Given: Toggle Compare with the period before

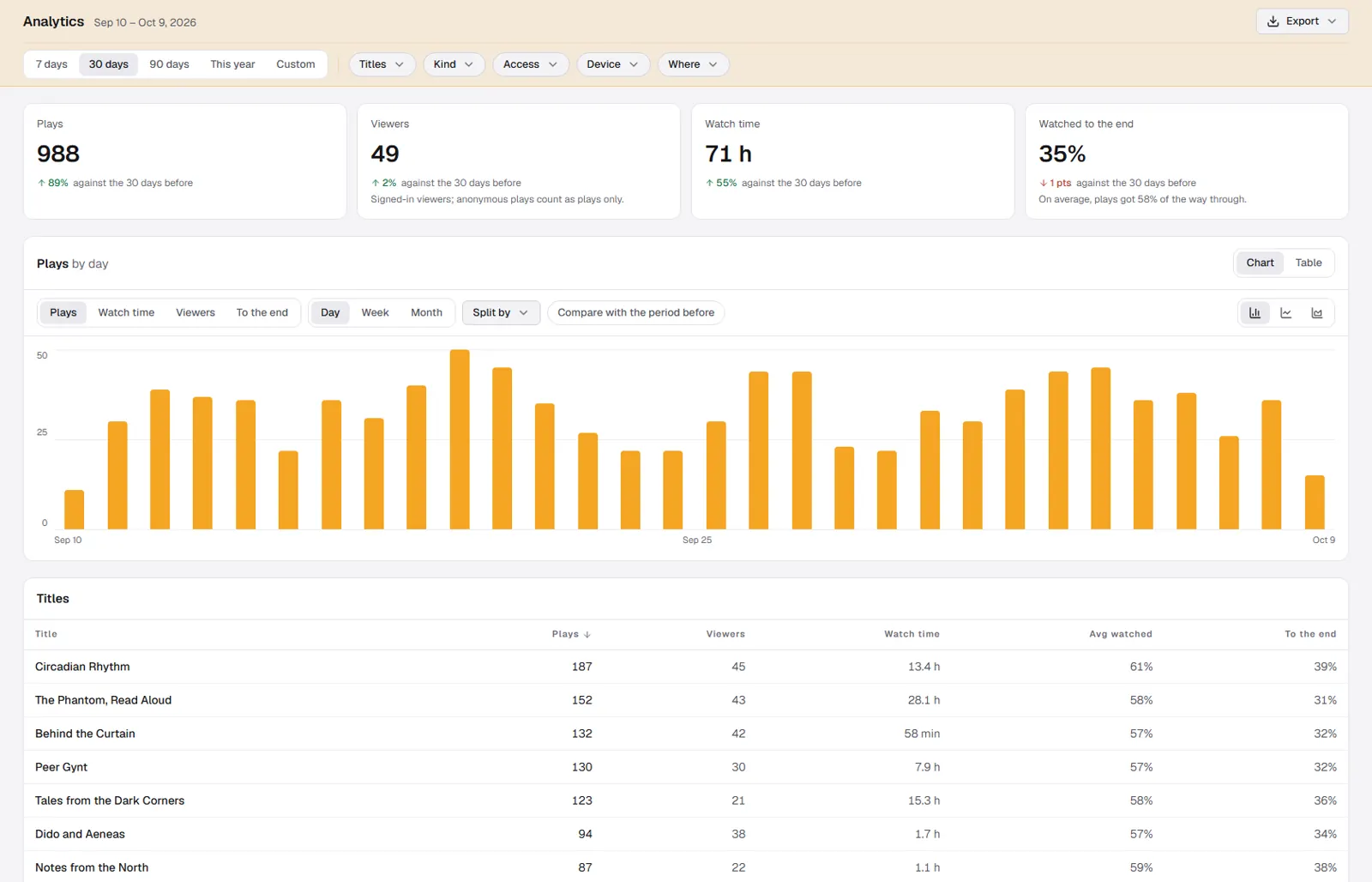Looking at the screenshot, I should coord(635,313).
